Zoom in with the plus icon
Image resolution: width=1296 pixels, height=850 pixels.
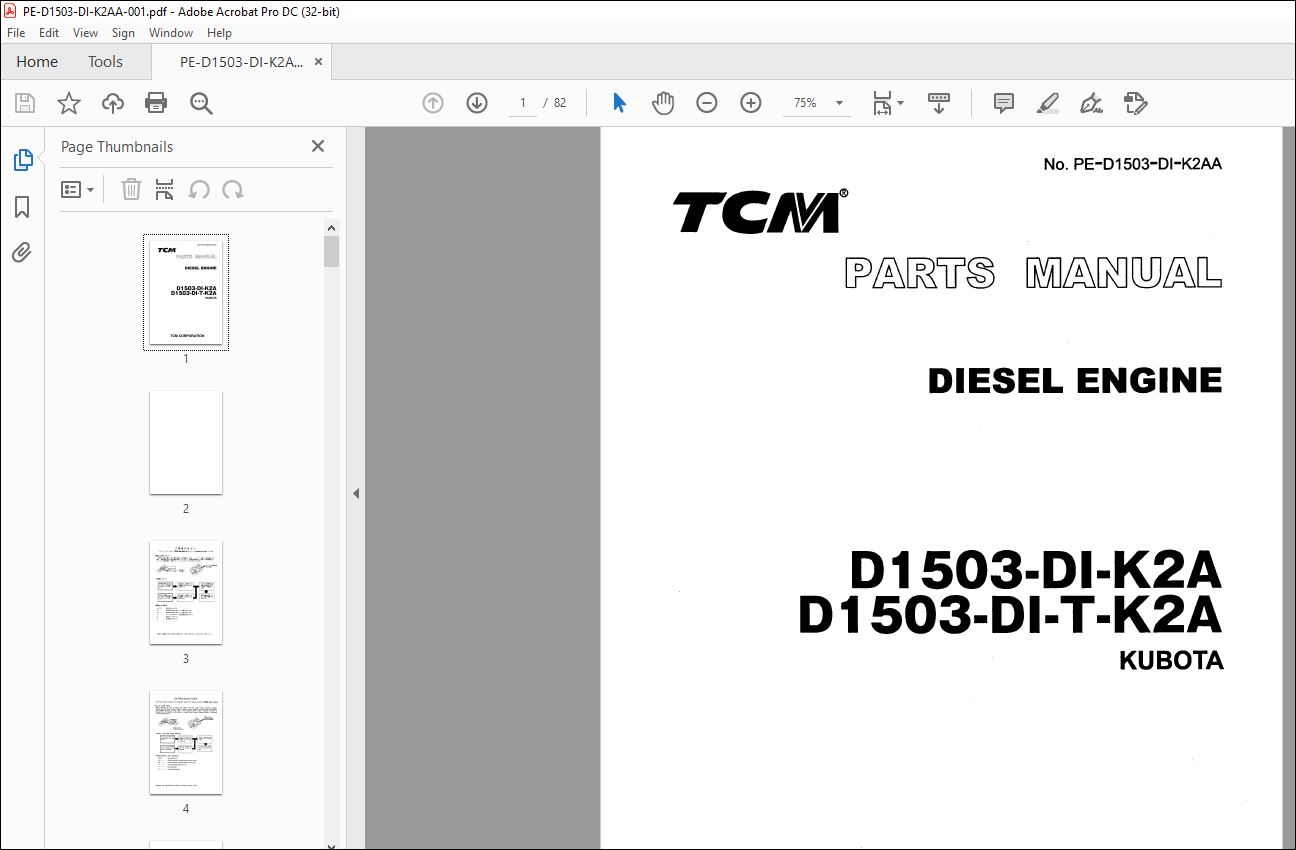coord(751,103)
